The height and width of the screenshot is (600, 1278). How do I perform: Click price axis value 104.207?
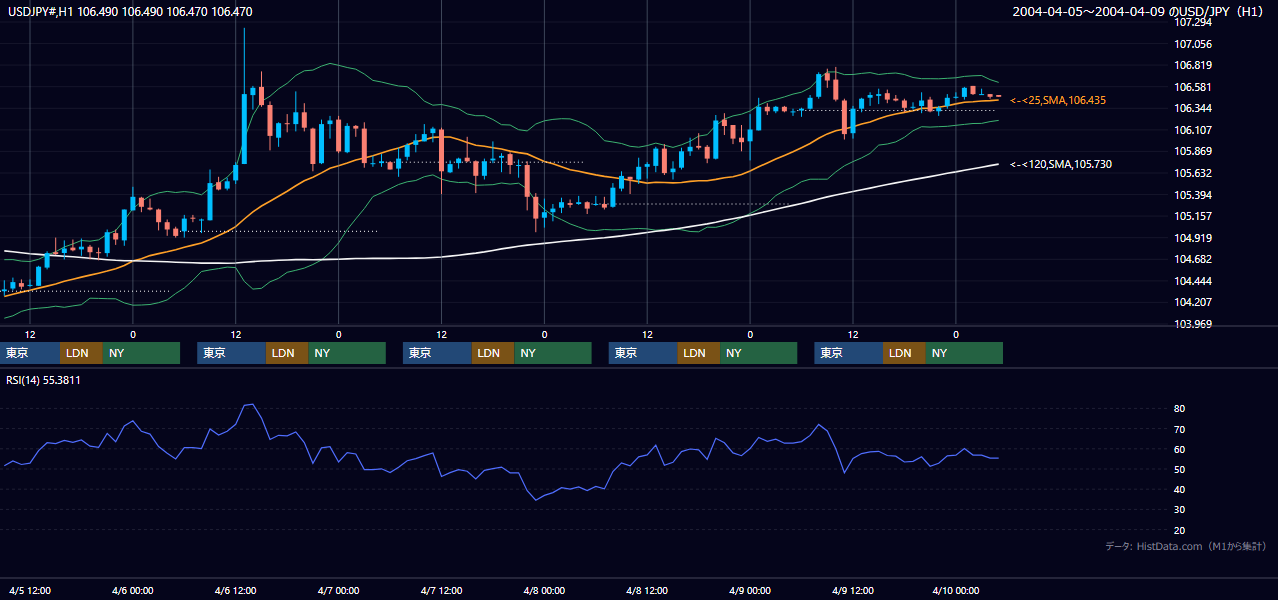pos(1193,302)
